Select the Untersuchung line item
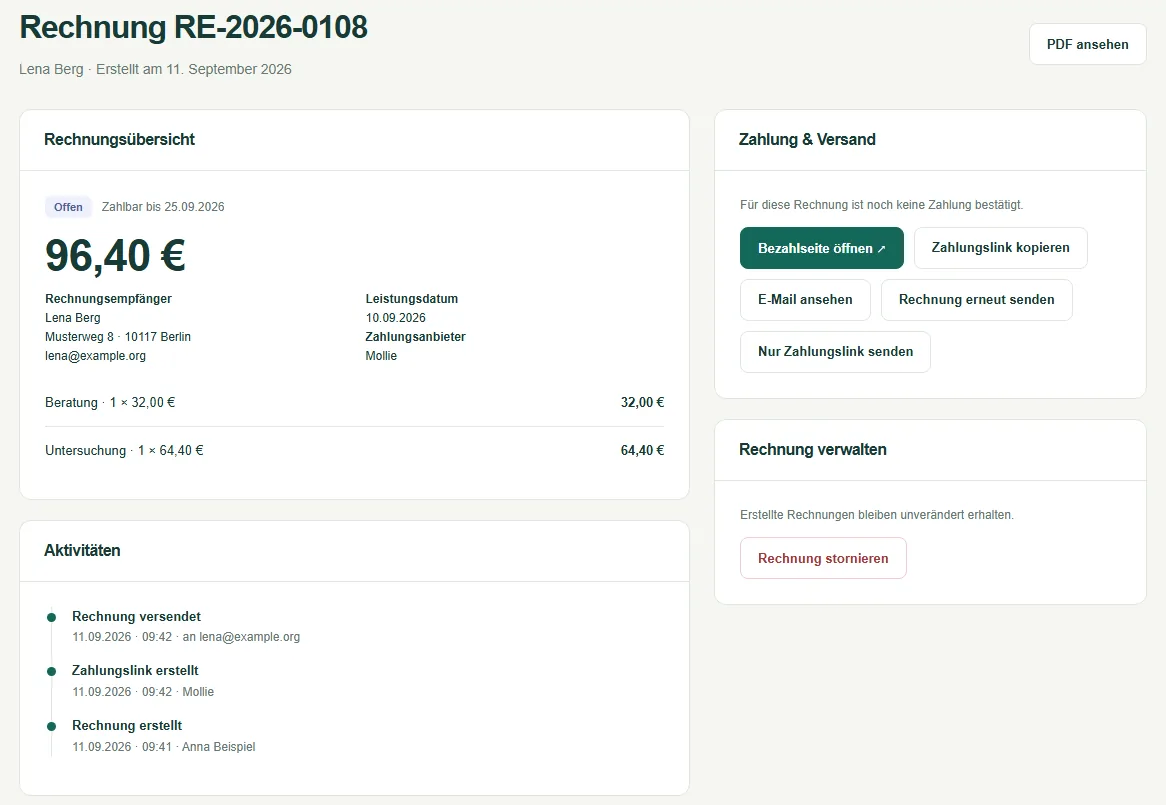 tap(354, 450)
